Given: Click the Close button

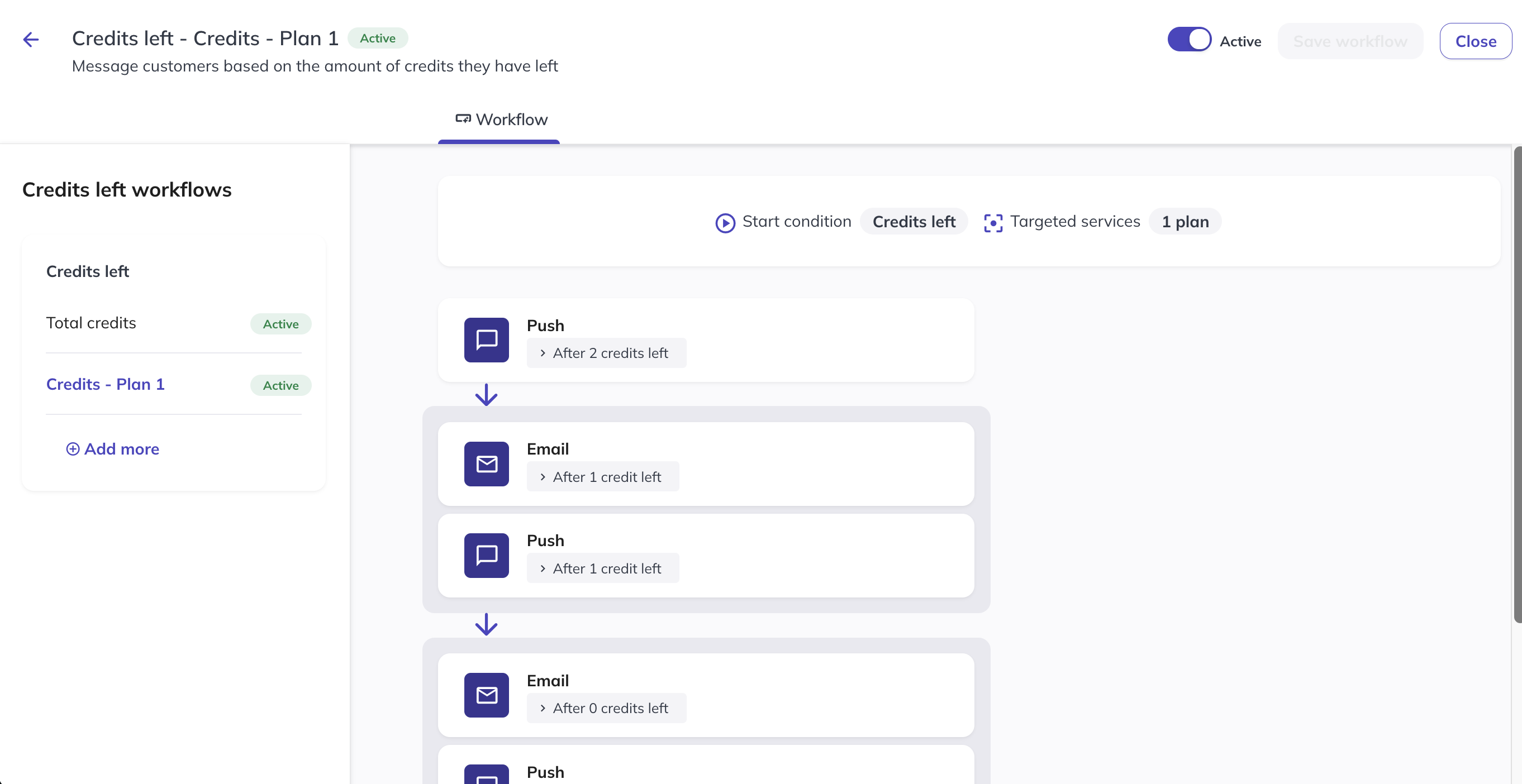Looking at the screenshot, I should [1475, 41].
